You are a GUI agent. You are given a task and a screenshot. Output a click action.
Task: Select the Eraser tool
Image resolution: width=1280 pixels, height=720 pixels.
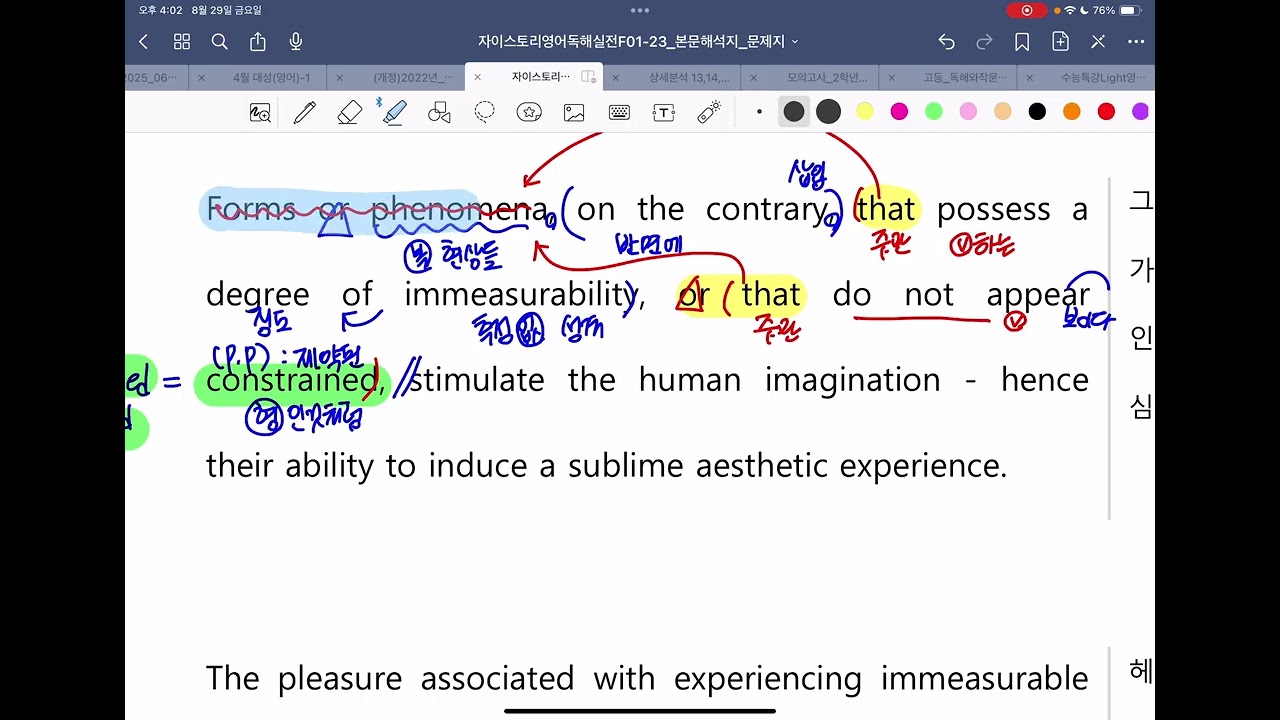[x=349, y=112]
